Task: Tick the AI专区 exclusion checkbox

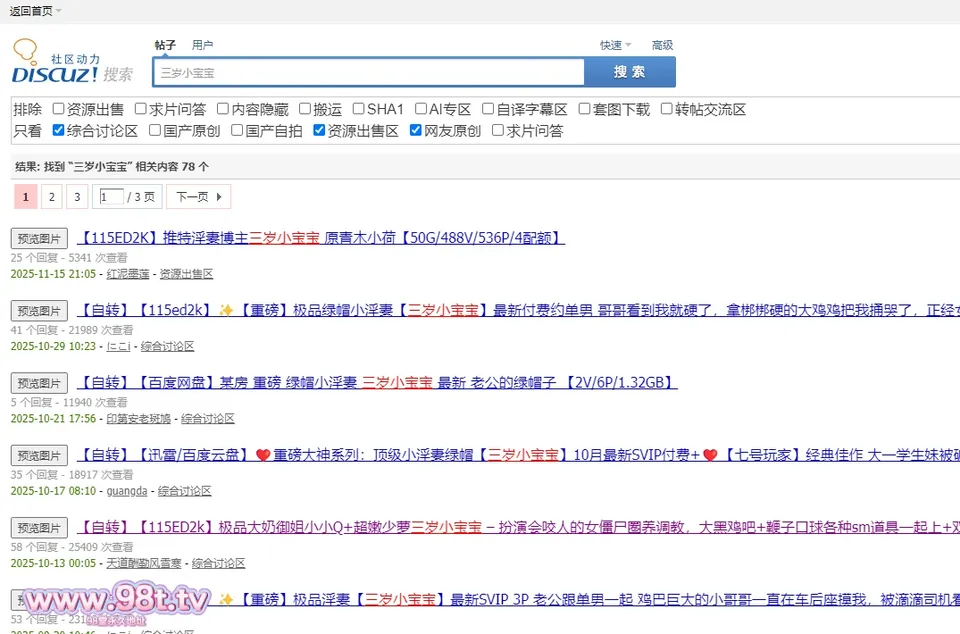Action: click(x=421, y=109)
